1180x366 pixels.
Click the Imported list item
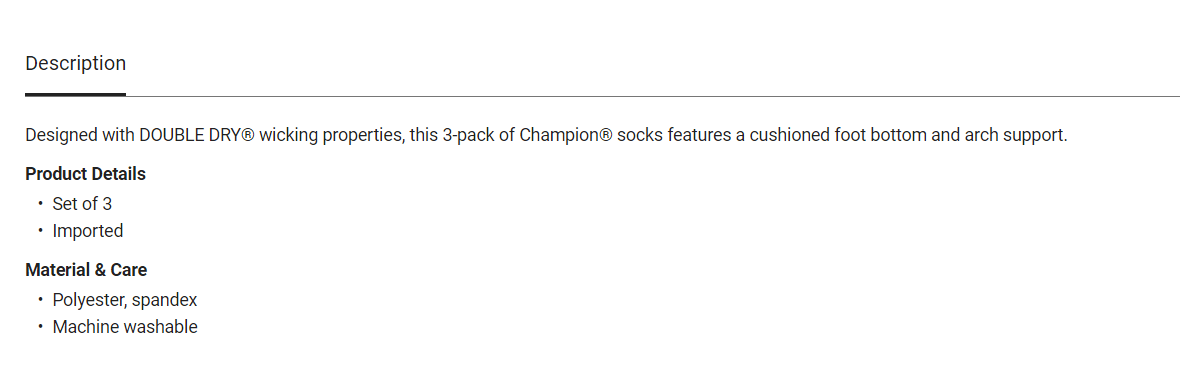pos(87,230)
